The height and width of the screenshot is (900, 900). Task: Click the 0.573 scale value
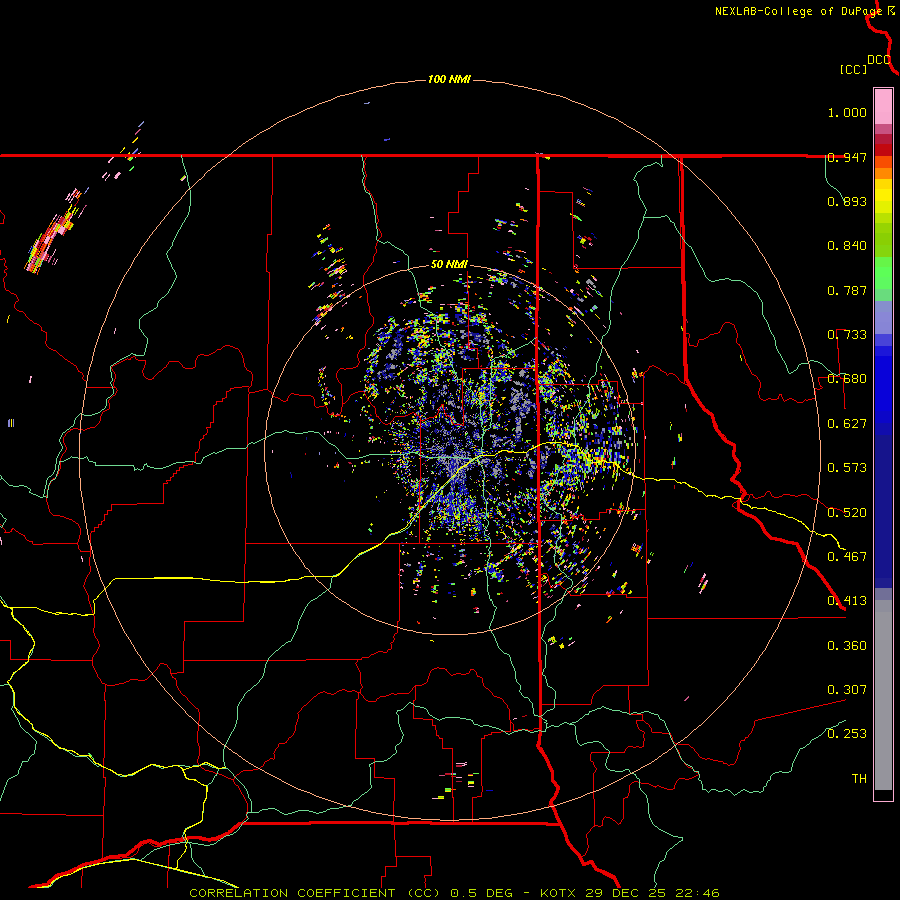coord(847,468)
